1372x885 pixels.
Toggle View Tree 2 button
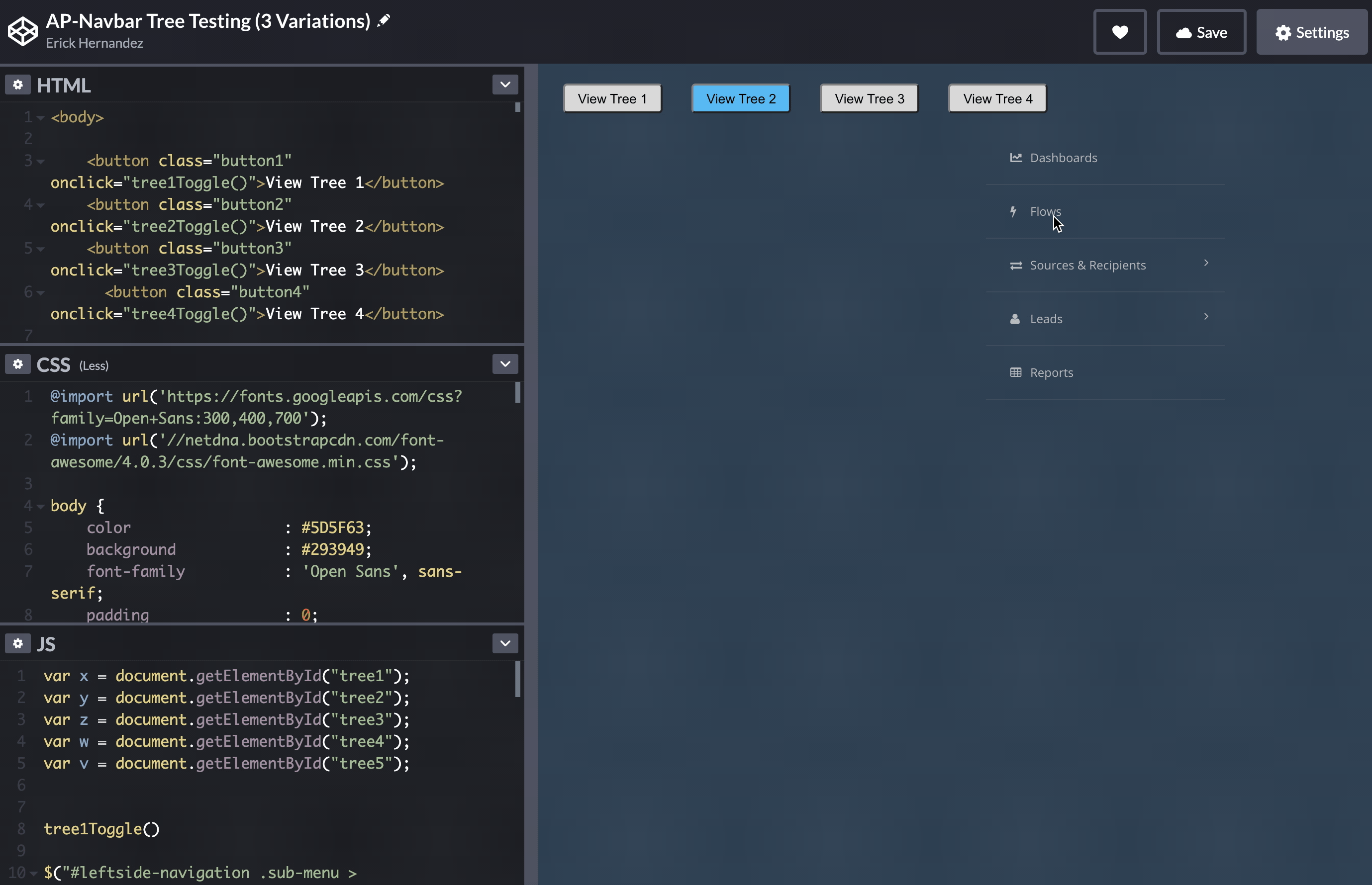(x=741, y=99)
